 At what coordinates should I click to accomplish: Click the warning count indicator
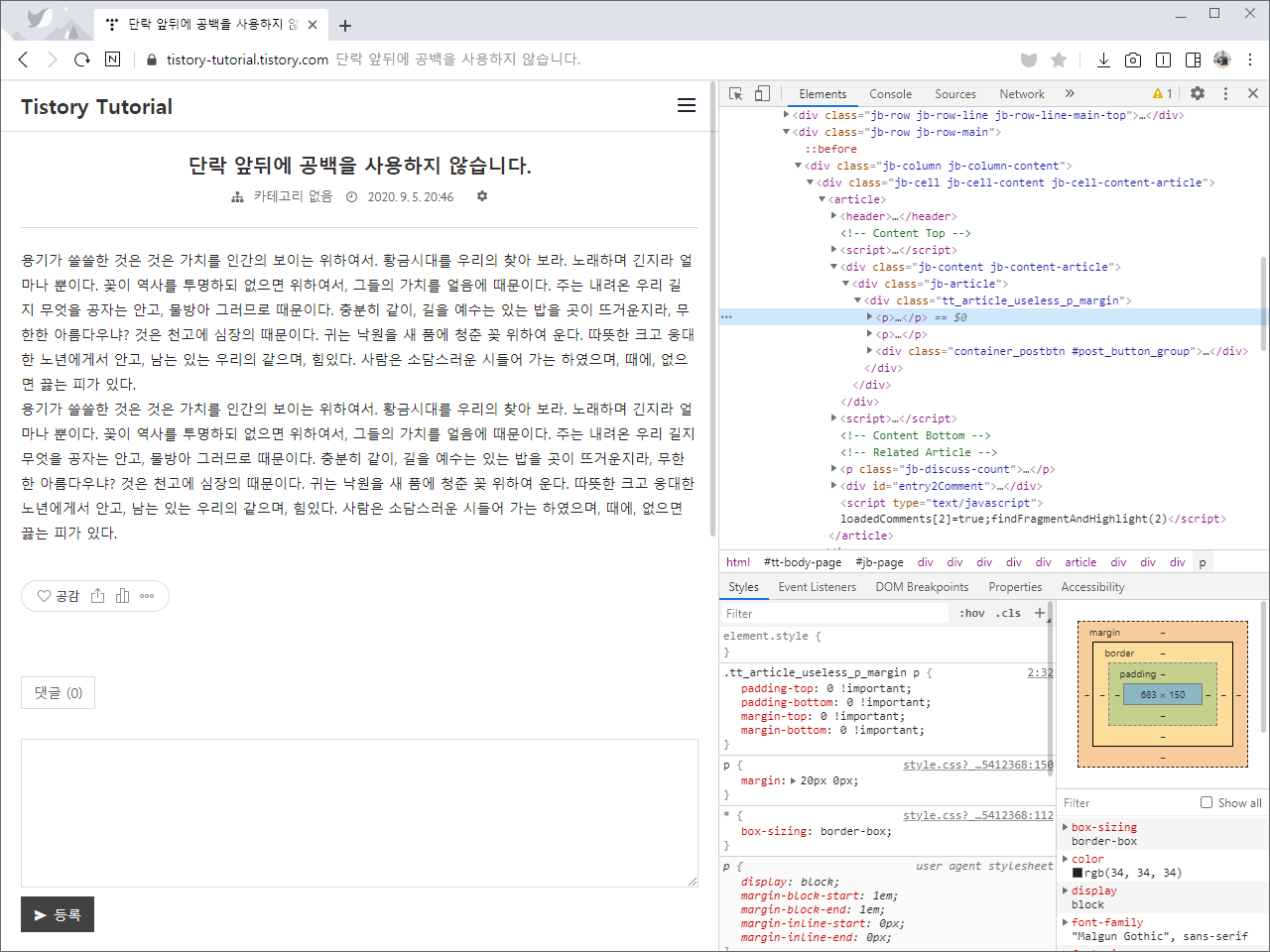[x=1163, y=93]
